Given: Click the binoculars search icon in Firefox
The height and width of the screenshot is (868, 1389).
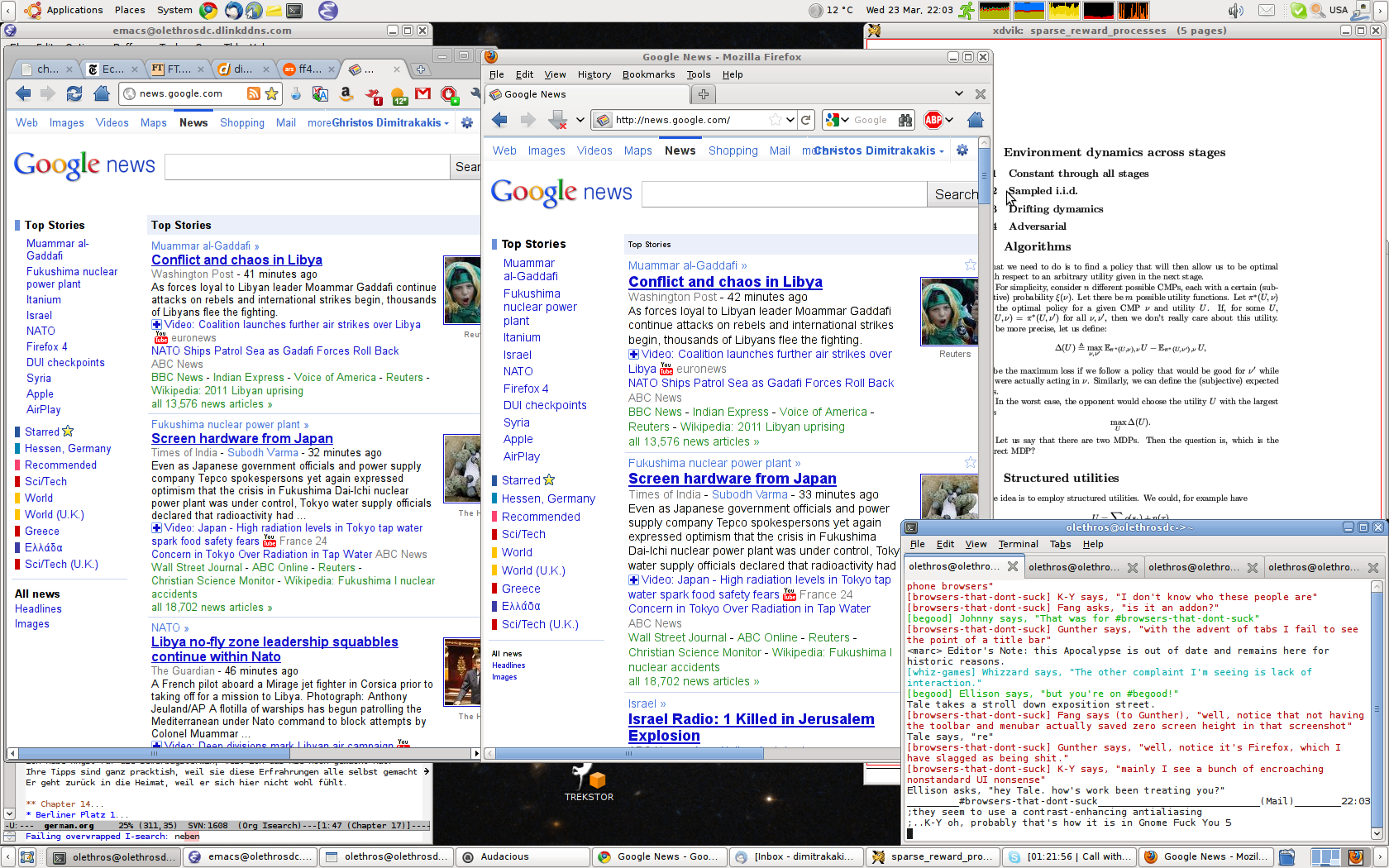Looking at the screenshot, I should 905,120.
